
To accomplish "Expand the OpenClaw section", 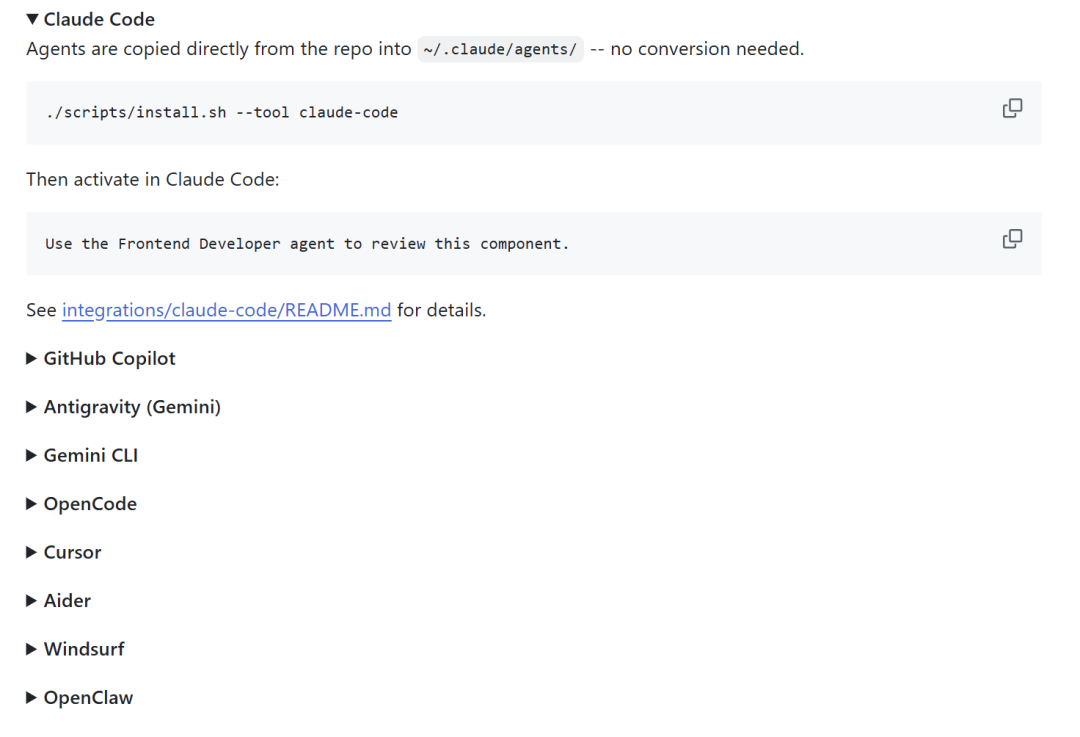I will tap(88, 698).
